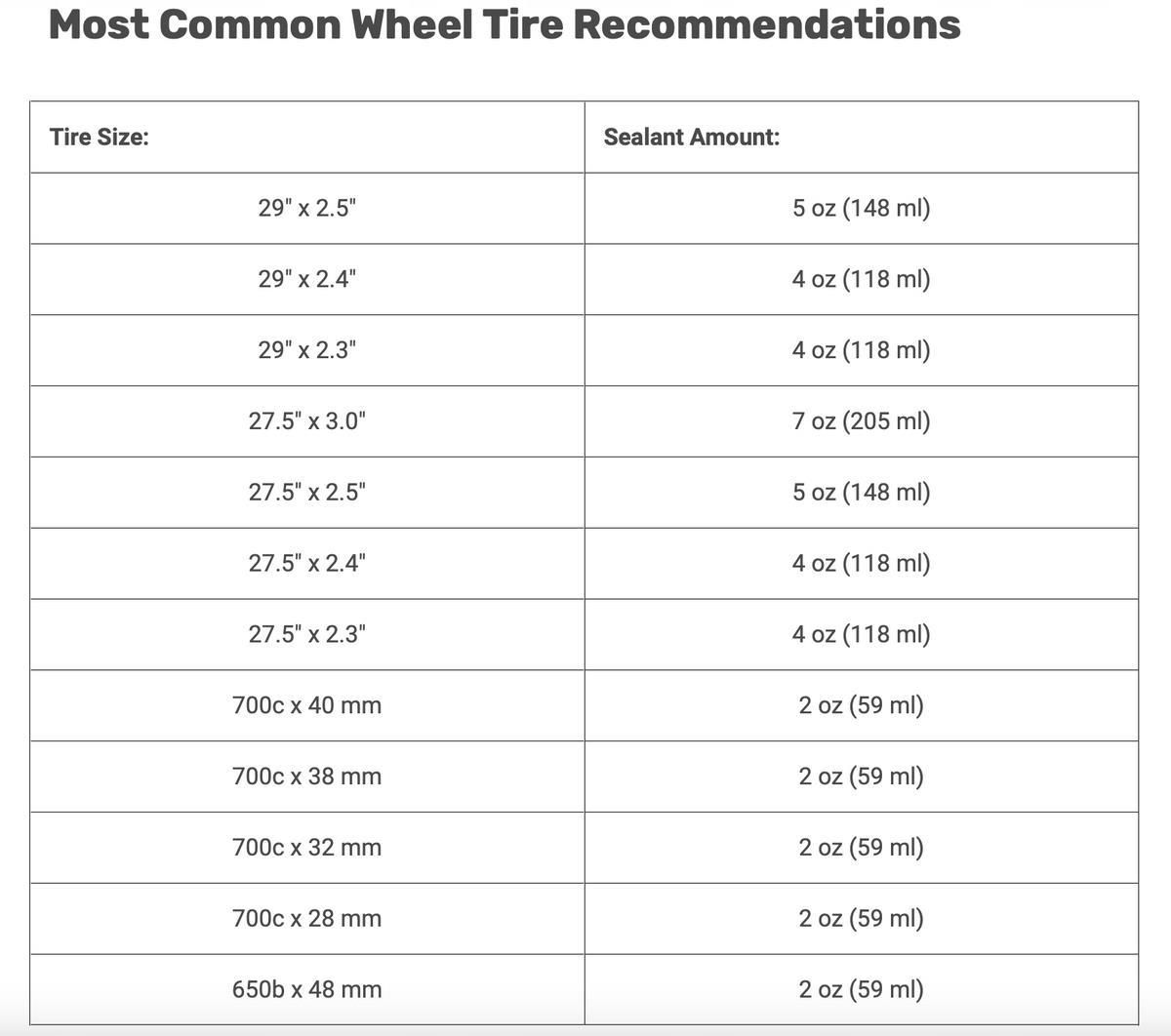The width and height of the screenshot is (1171, 1036).
Task: Select the Sealant Amount column header
Action: pyautogui.click(x=862, y=138)
